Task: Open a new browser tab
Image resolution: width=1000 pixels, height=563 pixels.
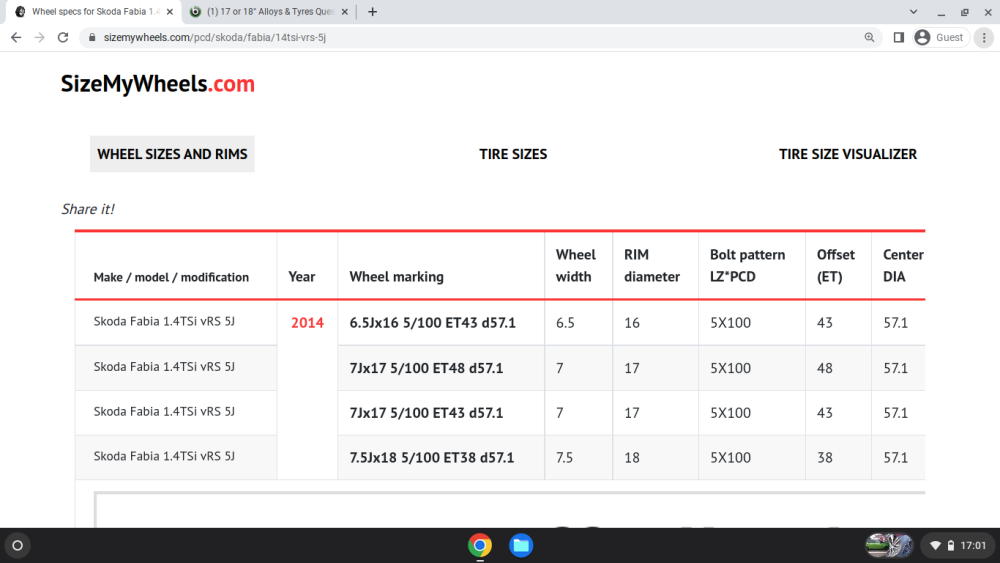Action: [x=372, y=11]
